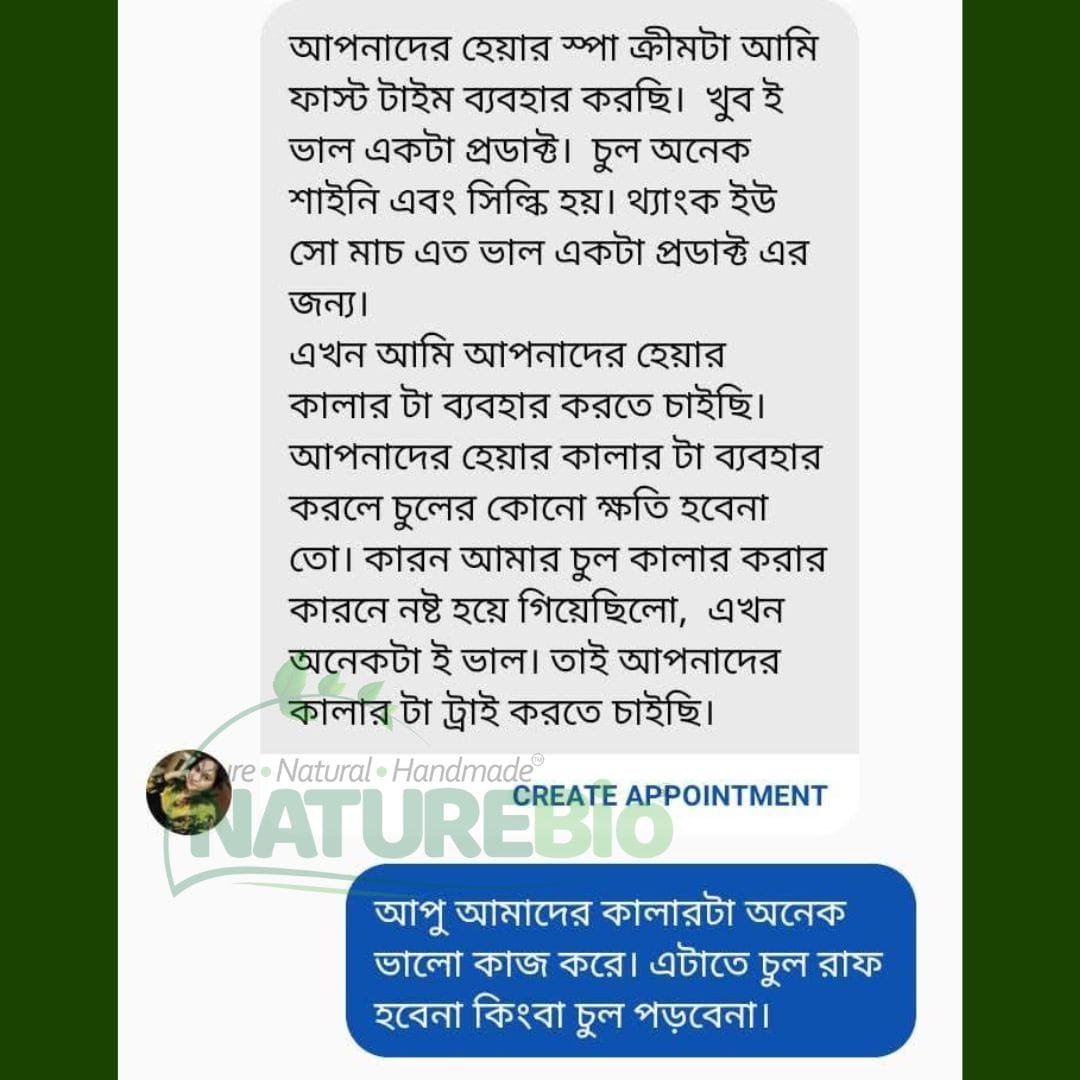Click reply line 'হবেনা কিংবা চুল পড়বেনা।'
The width and height of the screenshot is (1080, 1080).
(x=572, y=1015)
